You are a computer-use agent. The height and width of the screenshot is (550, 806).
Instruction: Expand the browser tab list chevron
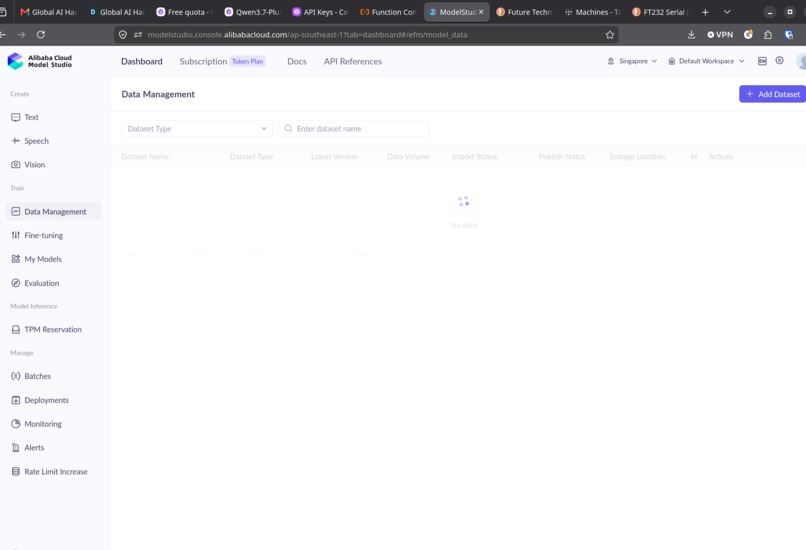tap(727, 12)
